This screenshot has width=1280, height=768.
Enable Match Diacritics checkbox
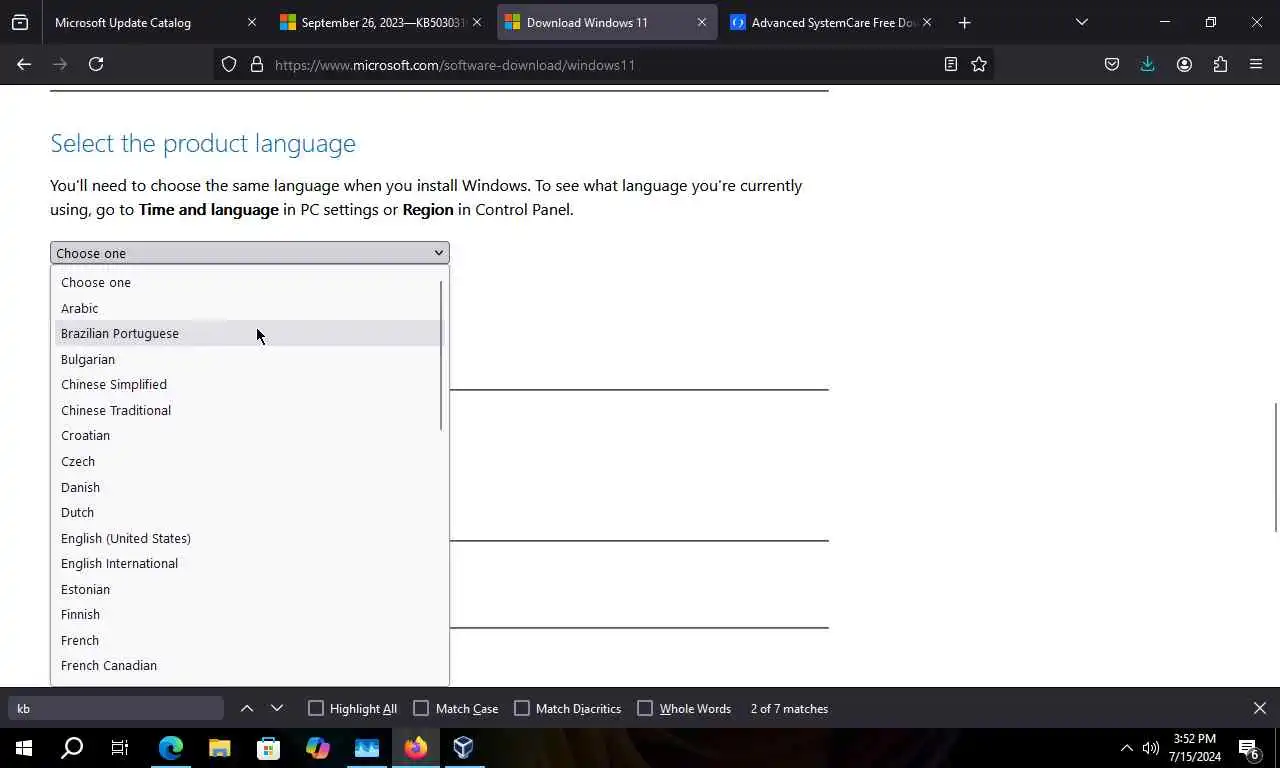pos(522,708)
